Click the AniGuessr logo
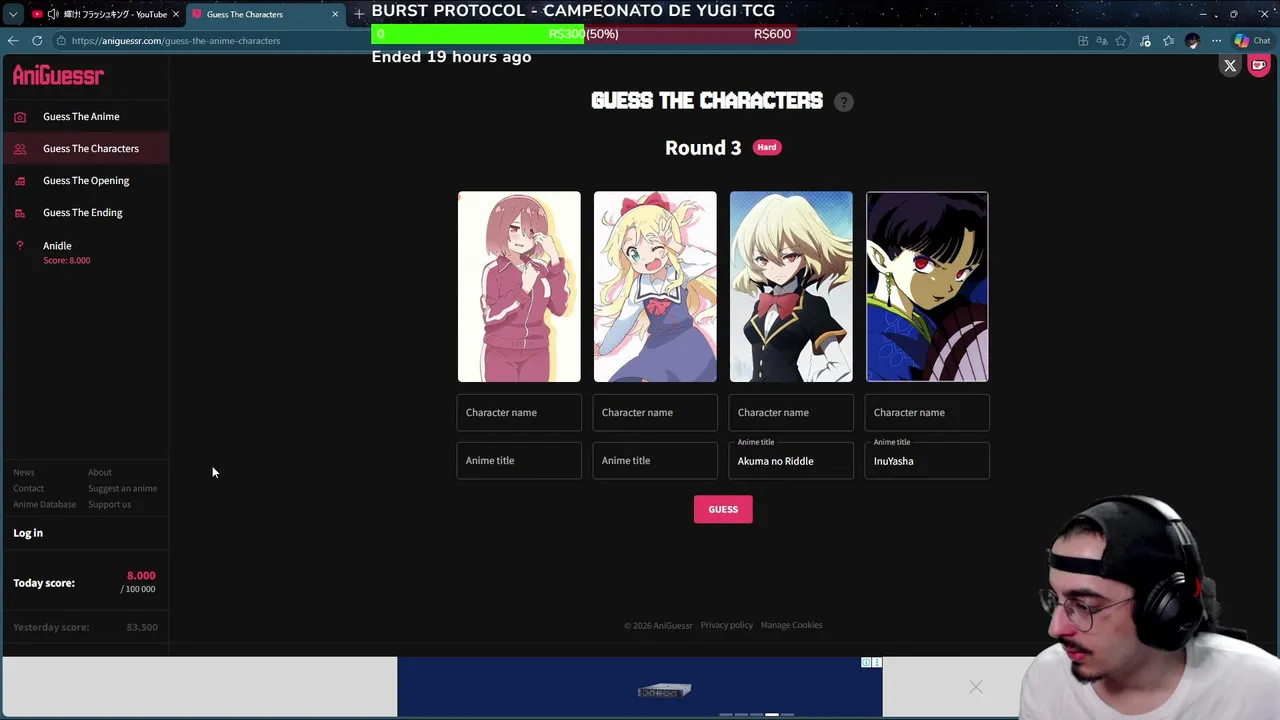The height and width of the screenshot is (720, 1280). coord(58,76)
